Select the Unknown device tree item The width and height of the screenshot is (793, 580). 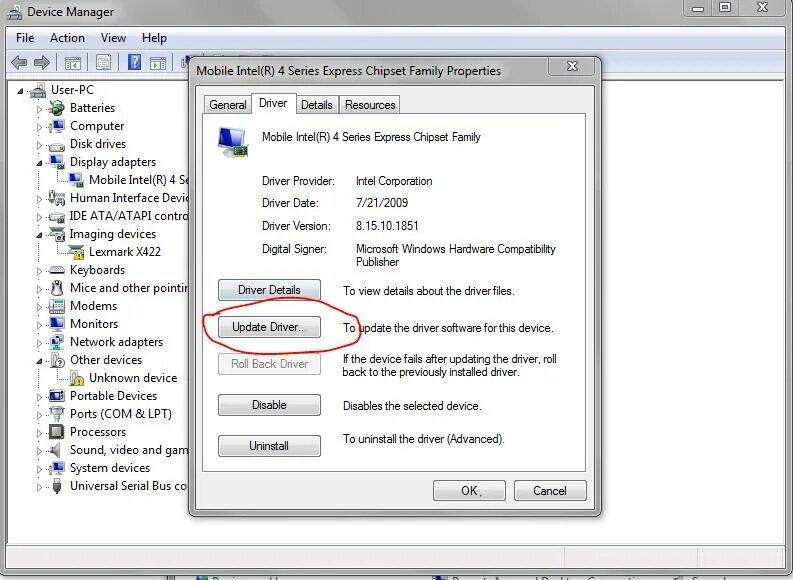tap(133, 378)
